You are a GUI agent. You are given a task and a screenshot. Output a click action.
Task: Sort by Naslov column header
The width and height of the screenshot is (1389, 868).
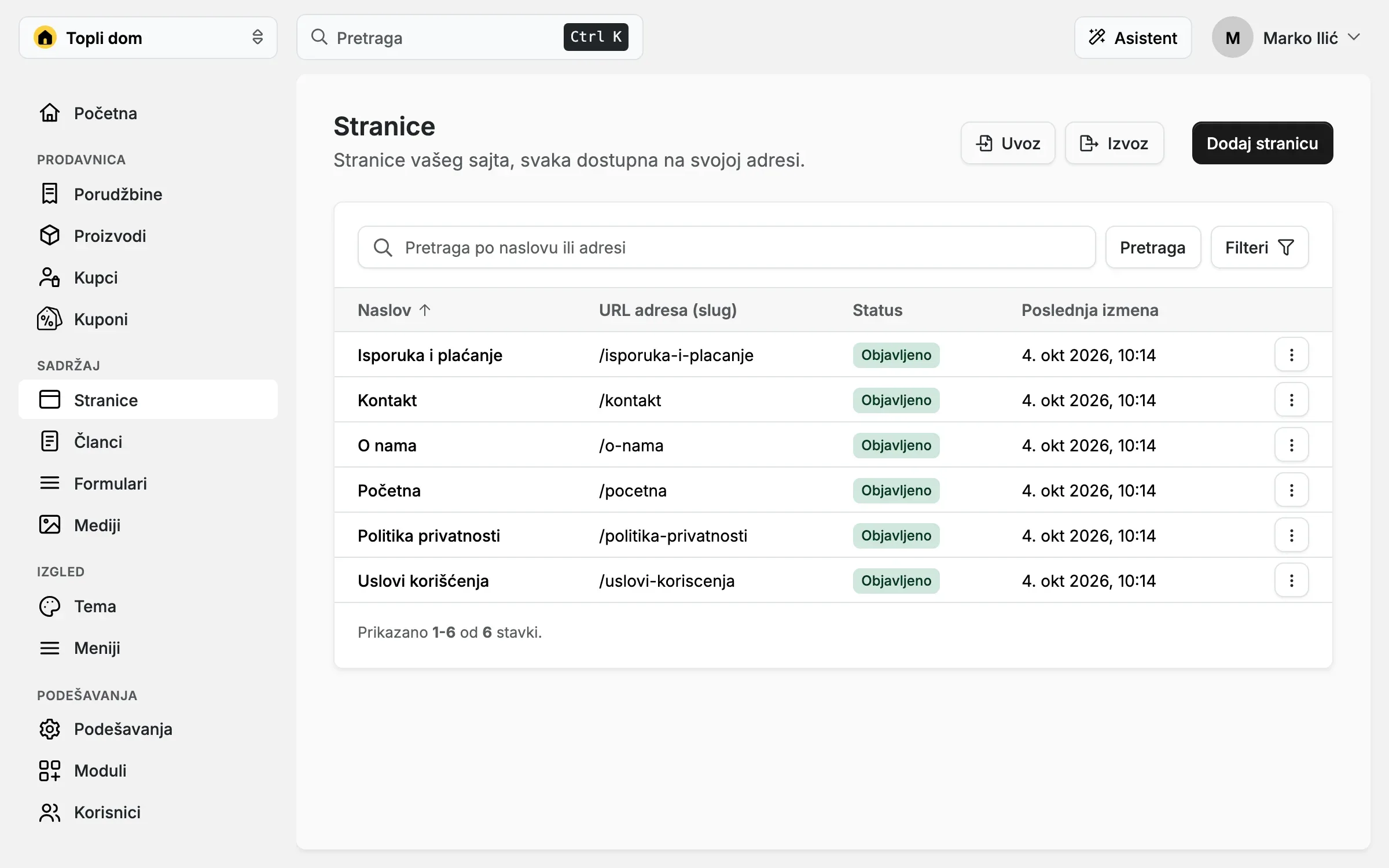[x=394, y=310]
